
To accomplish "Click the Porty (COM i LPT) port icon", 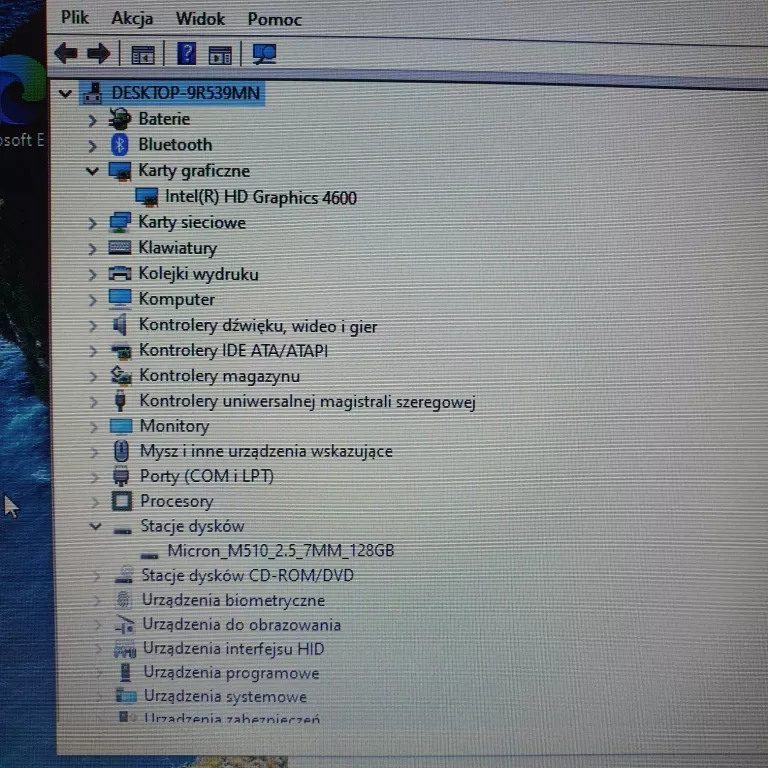I will pyautogui.click(x=121, y=475).
